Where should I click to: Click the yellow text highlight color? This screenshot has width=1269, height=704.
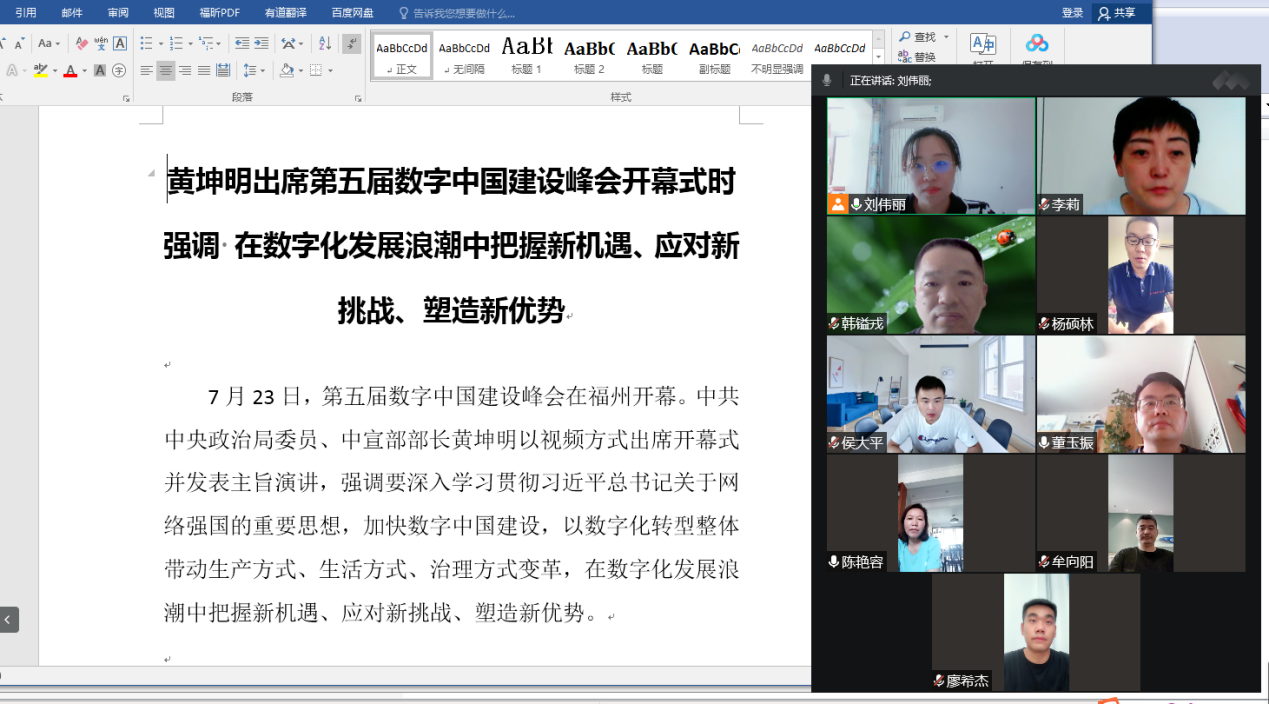coord(40,71)
